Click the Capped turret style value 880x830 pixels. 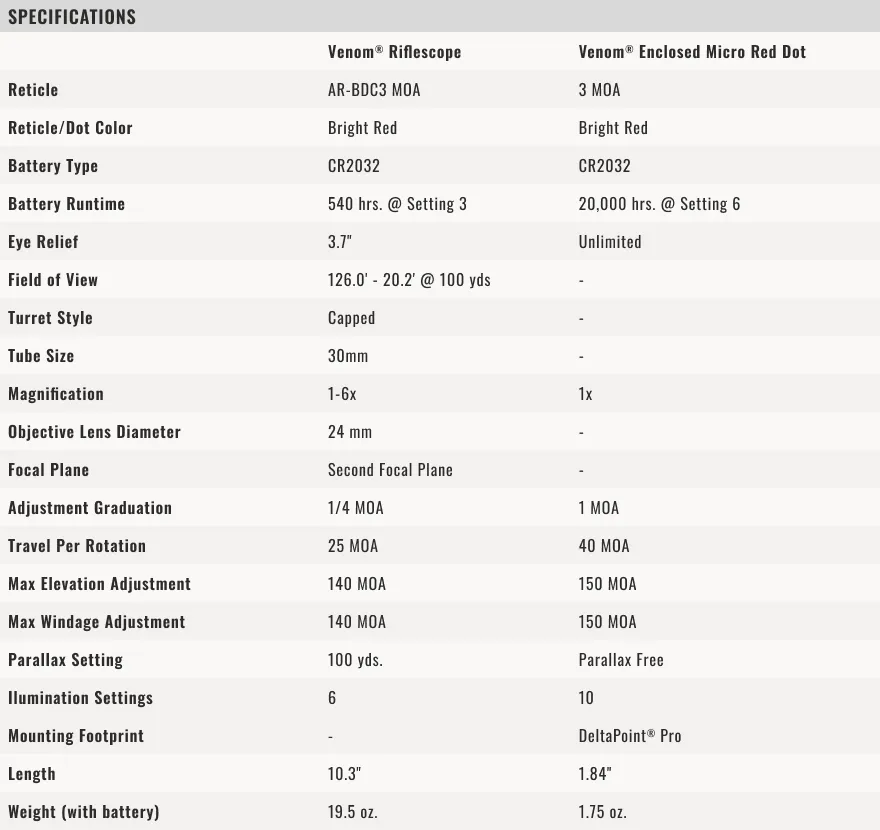coord(351,318)
